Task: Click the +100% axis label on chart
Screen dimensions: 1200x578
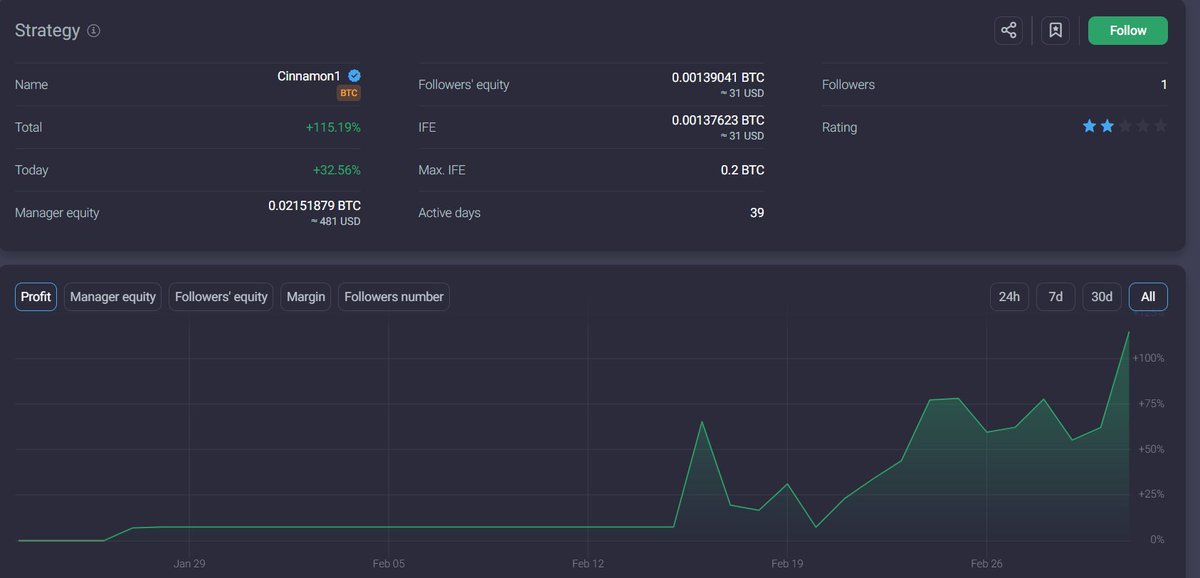Action: pyautogui.click(x=1148, y=358)
